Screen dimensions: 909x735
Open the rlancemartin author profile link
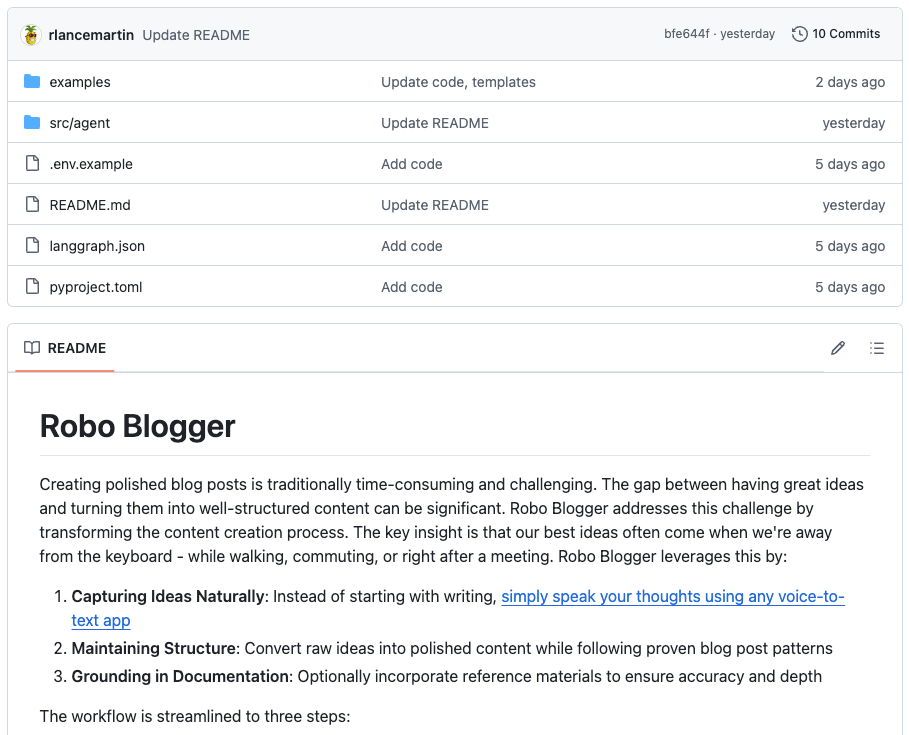click(91, 35)
